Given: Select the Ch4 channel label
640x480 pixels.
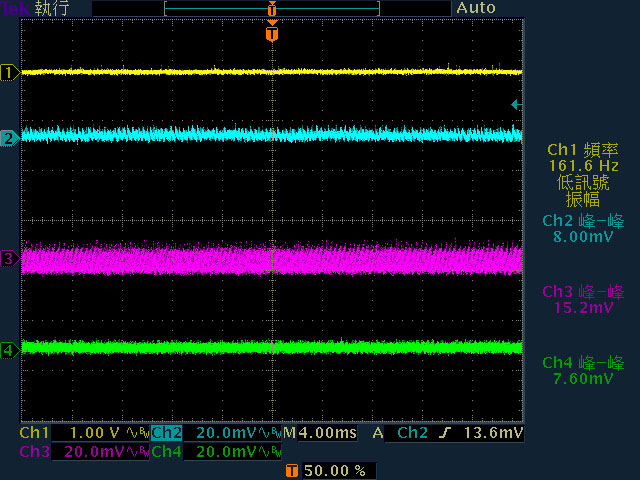Looking at the screenshot, I should [x=167, y=452].
